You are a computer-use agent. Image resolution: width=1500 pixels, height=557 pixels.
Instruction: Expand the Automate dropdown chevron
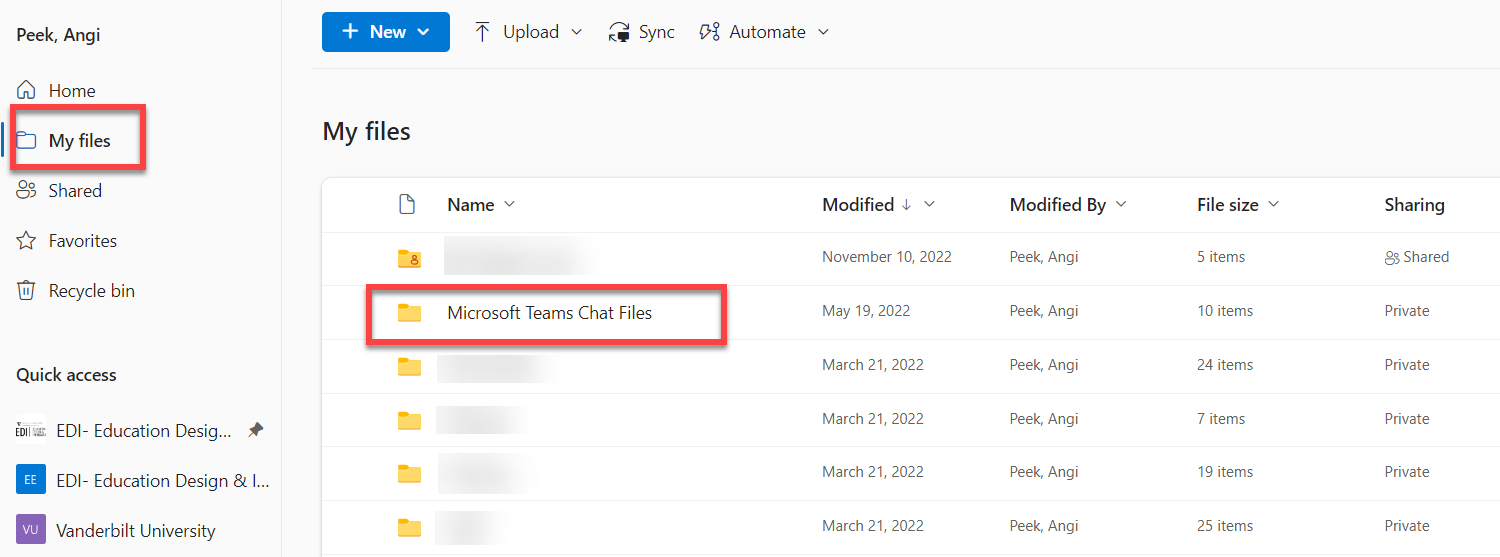tap(823, 32)
